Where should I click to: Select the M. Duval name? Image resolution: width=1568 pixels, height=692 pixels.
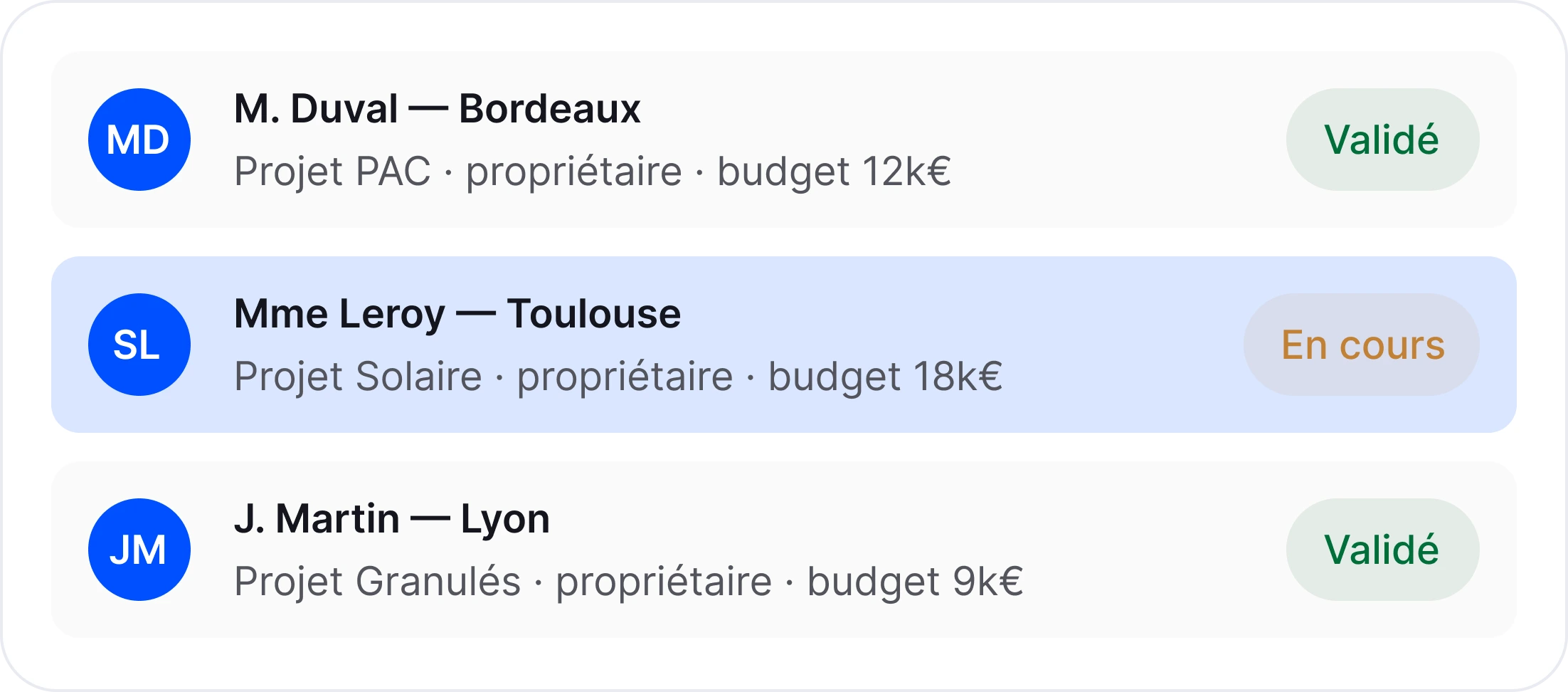(316, 109)
